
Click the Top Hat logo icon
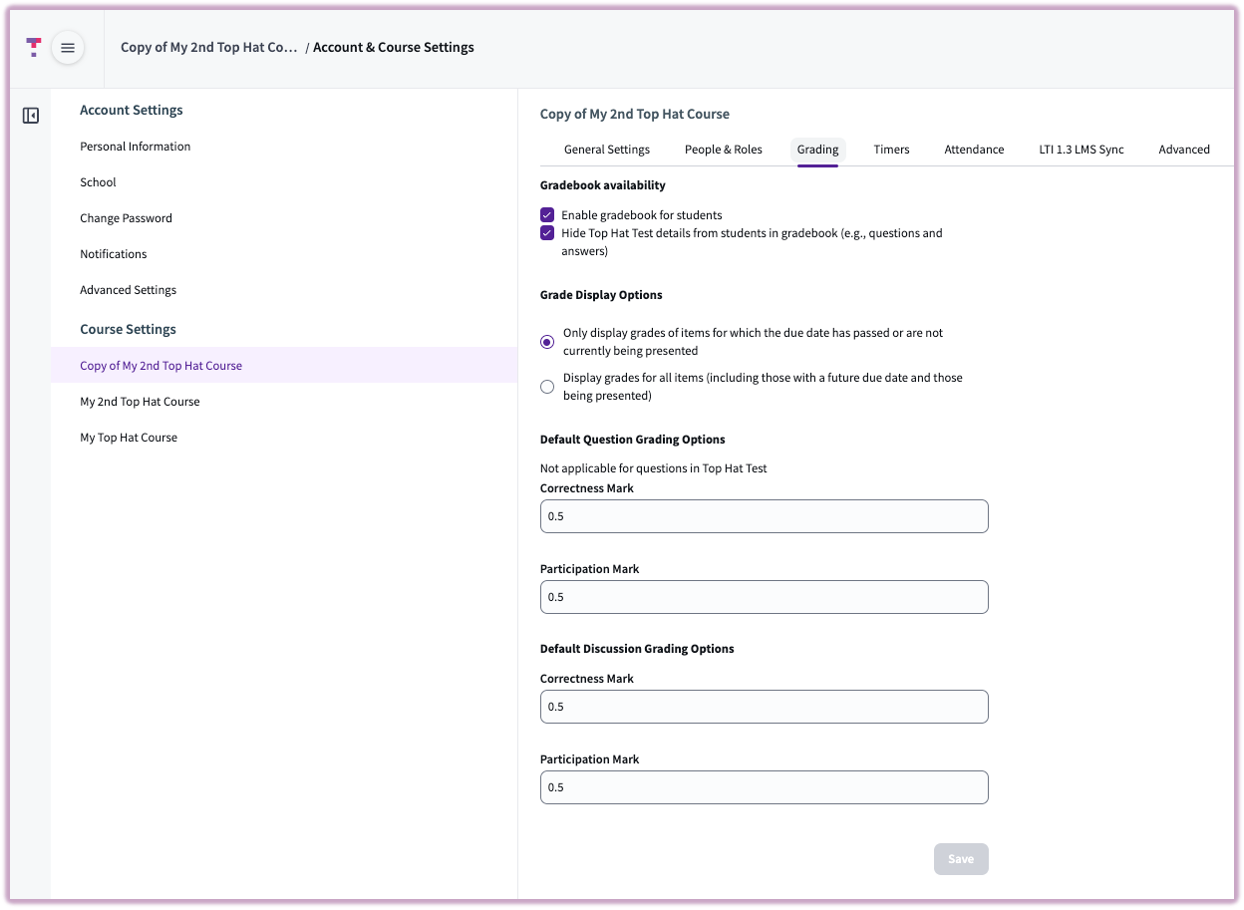pos(35,46)
